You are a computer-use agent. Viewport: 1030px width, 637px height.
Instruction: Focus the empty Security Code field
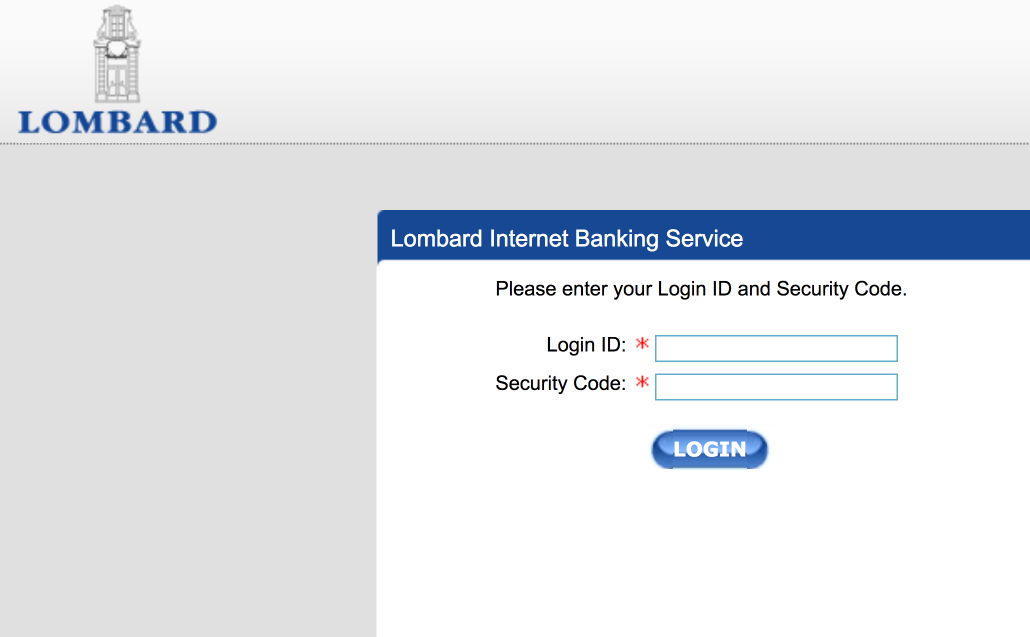click(775, 386)
